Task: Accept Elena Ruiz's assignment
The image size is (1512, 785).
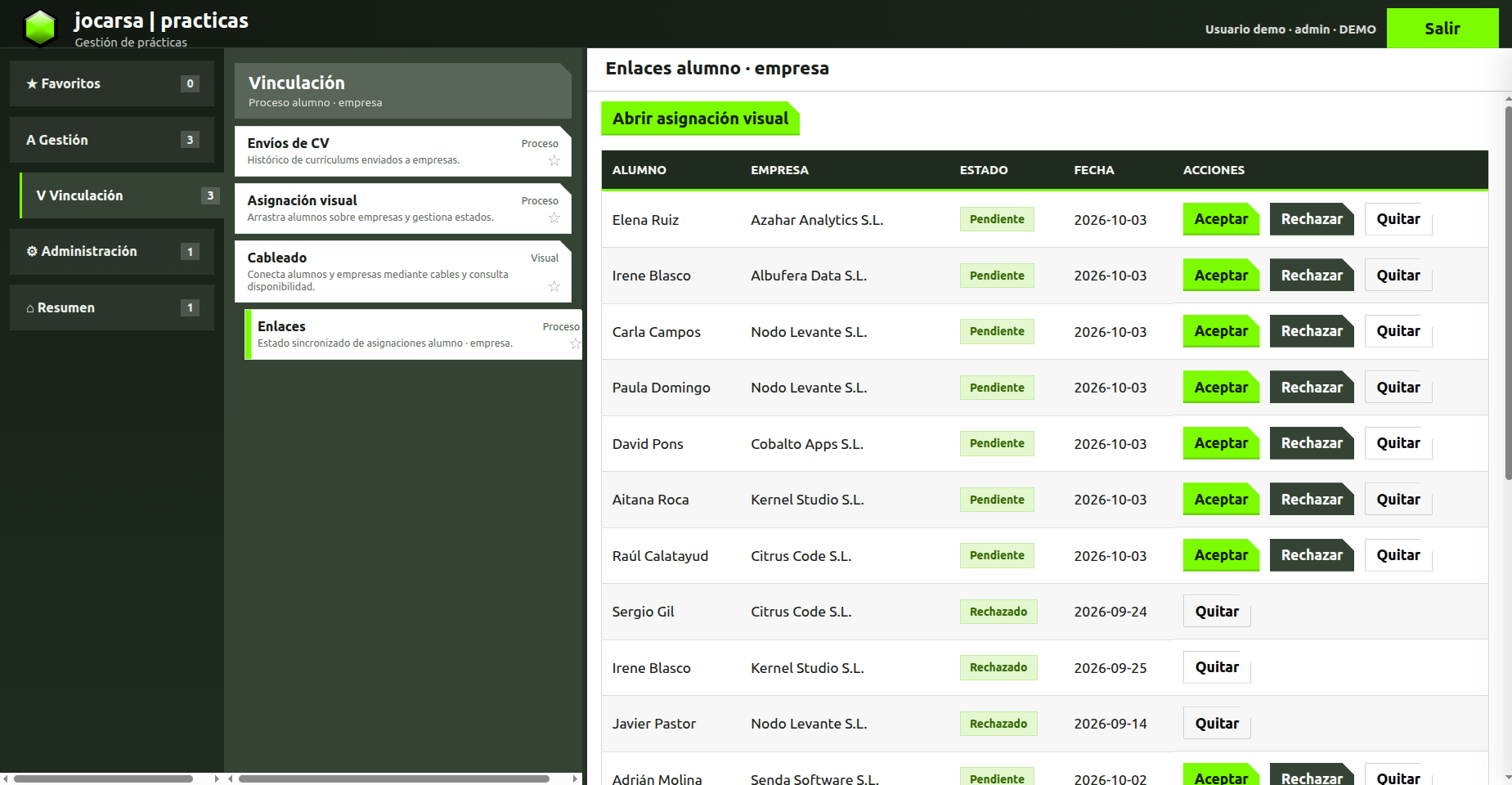Action: [x=1222, y=219]
